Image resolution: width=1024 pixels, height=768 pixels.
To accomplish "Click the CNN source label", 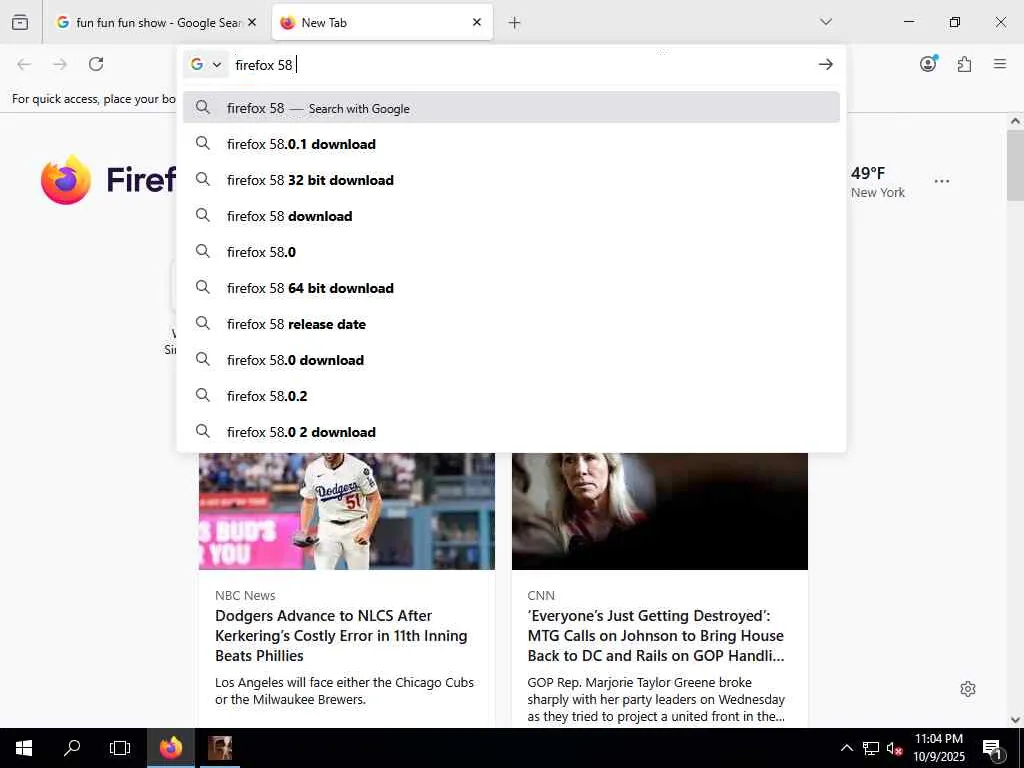I will coord(541,595).
